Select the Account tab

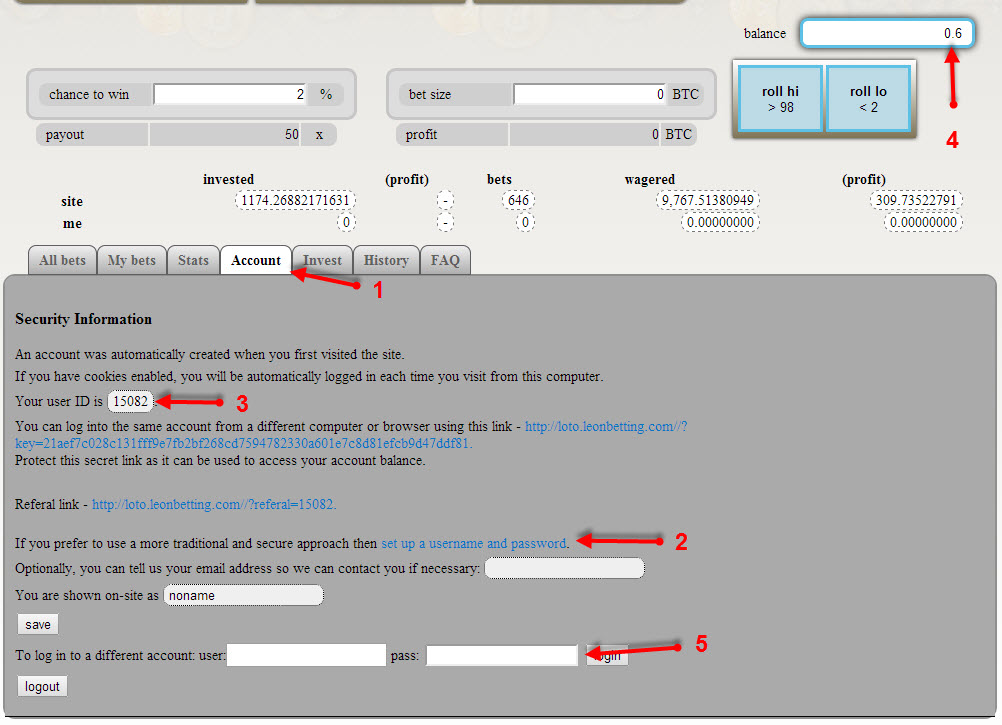pos(256,260)
